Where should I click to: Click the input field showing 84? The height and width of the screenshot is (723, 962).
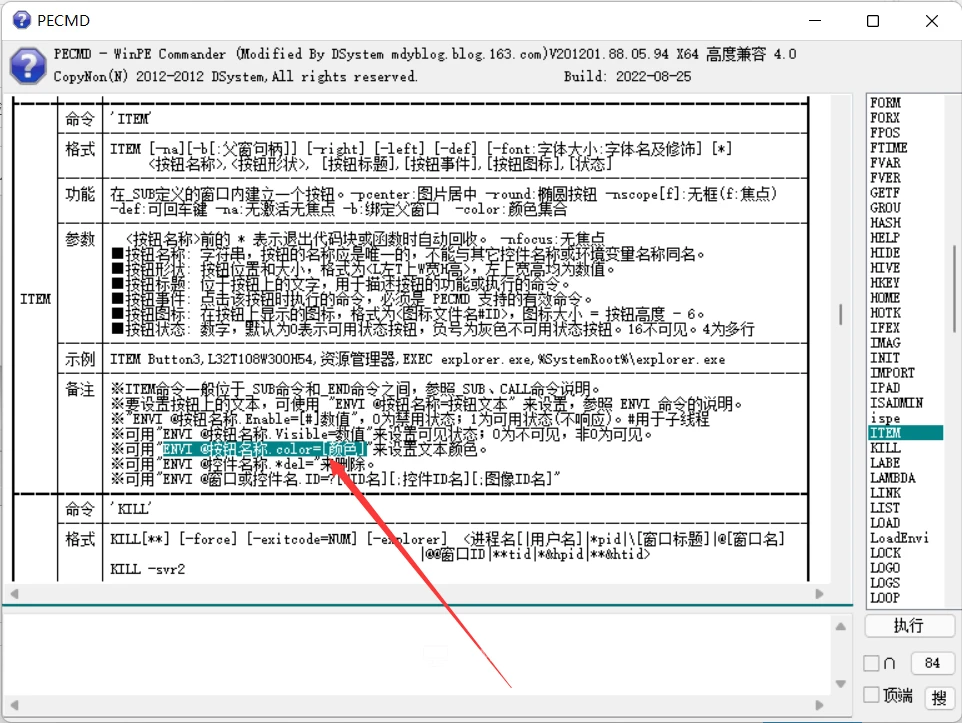[932, 663]
